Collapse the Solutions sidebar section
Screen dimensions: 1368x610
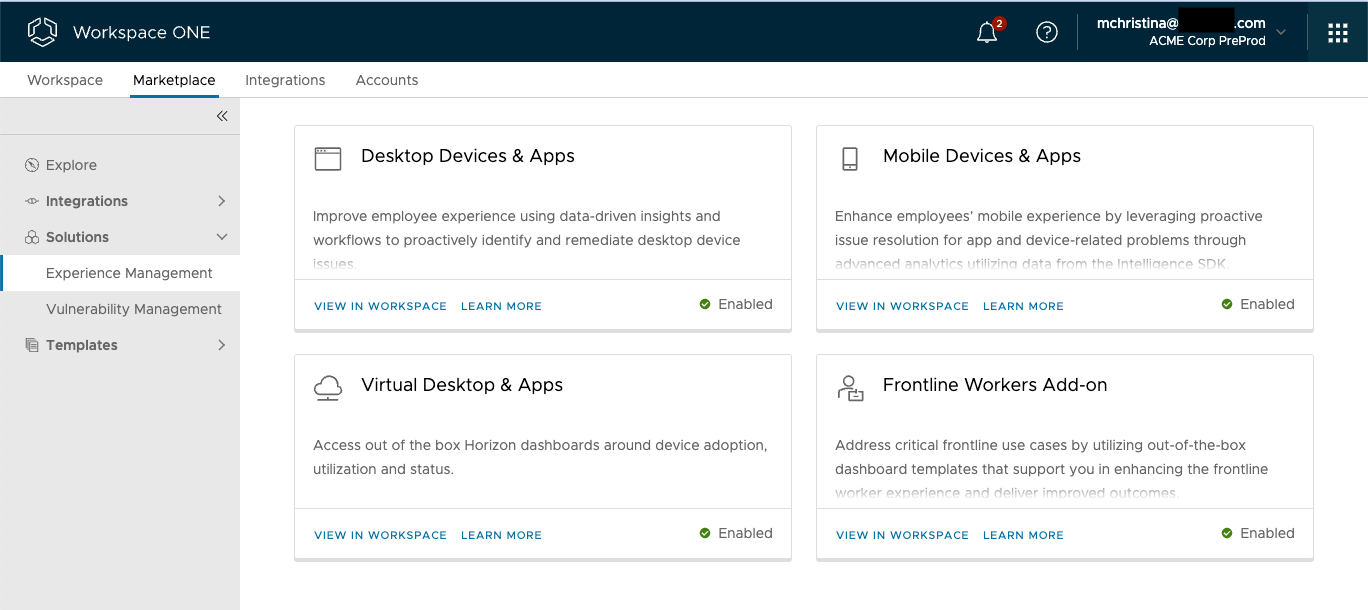pyautogui.click(x=222, y=237)
